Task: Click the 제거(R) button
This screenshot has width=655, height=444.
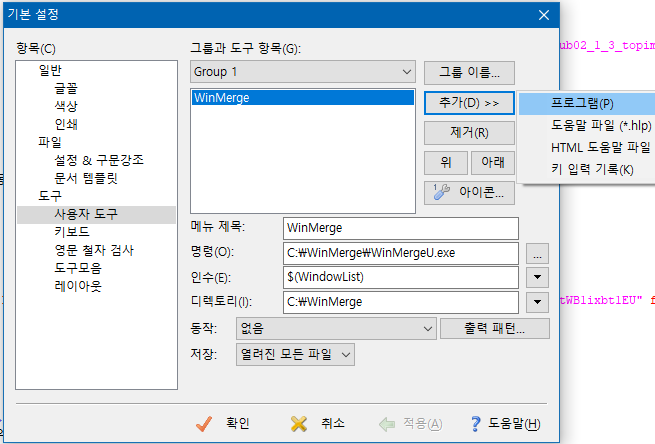Action: 469,133
